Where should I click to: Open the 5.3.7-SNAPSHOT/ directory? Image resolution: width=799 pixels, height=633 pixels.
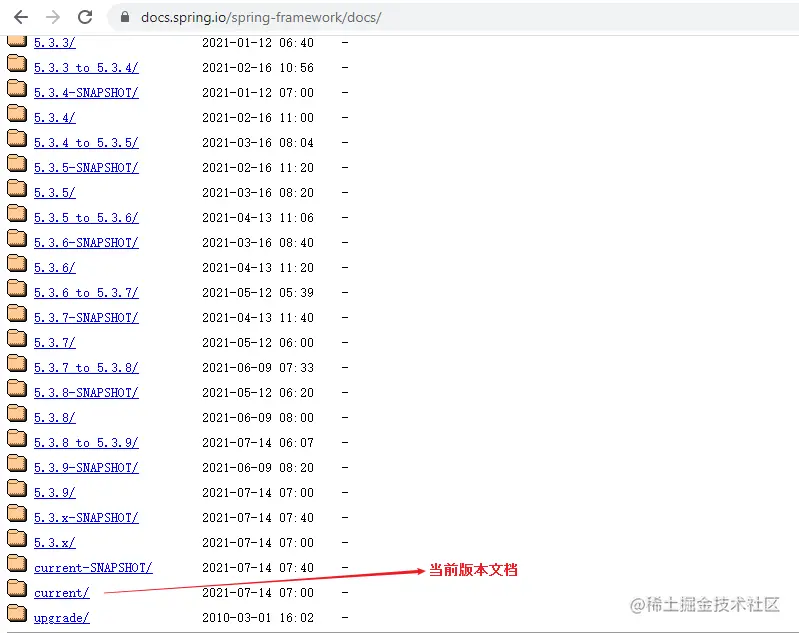point(86,318)
